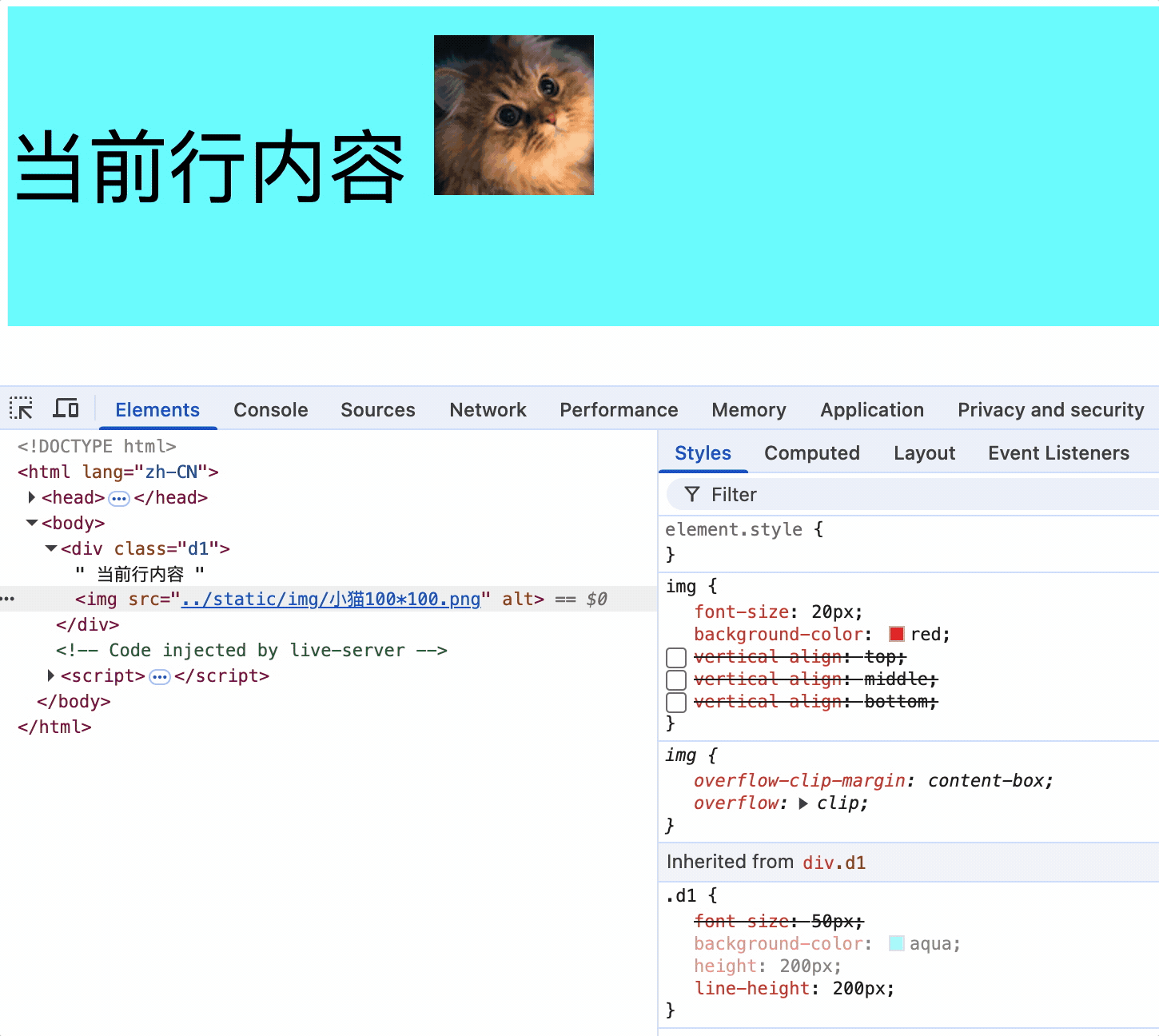Select the Styles sidebar tab

[703, 453]
